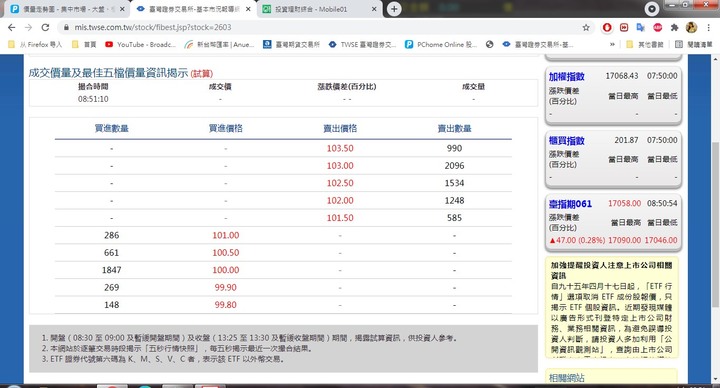Open the Chrome three-dot menu
The height and width of the screenshot is (388, 720).
[x=709, y=28]
